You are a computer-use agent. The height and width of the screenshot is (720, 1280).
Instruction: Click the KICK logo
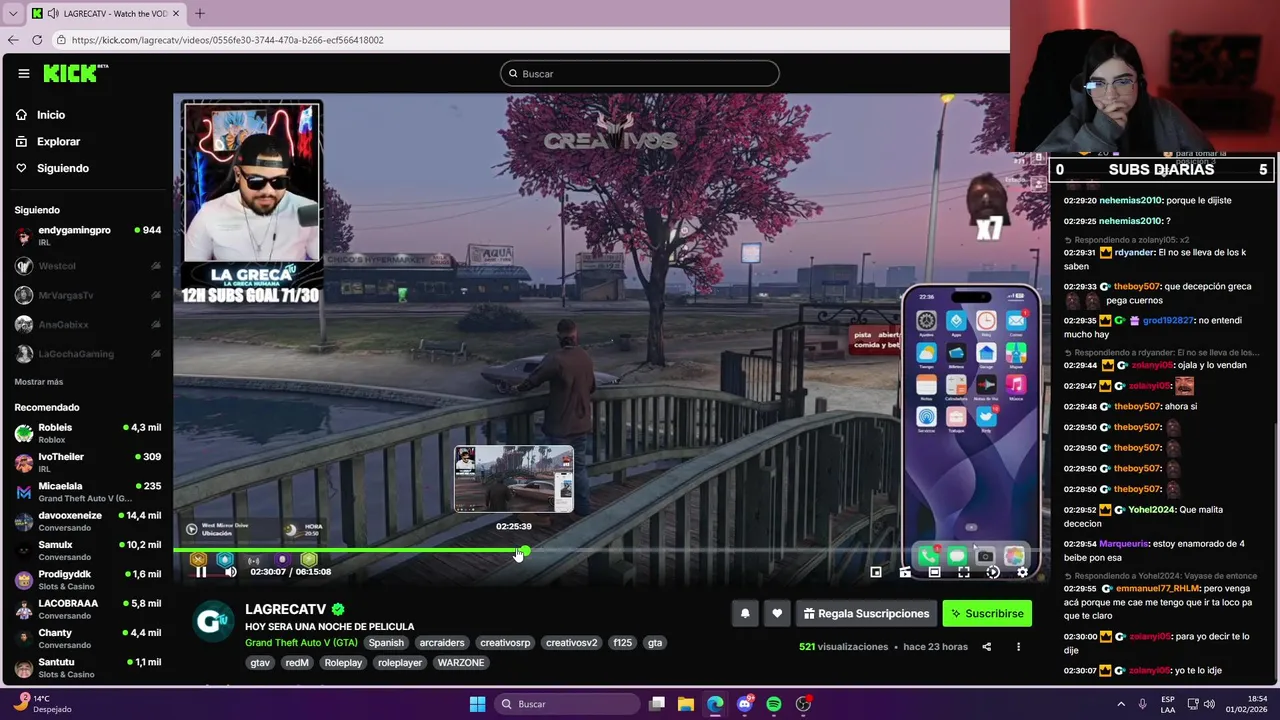[75, 73]
